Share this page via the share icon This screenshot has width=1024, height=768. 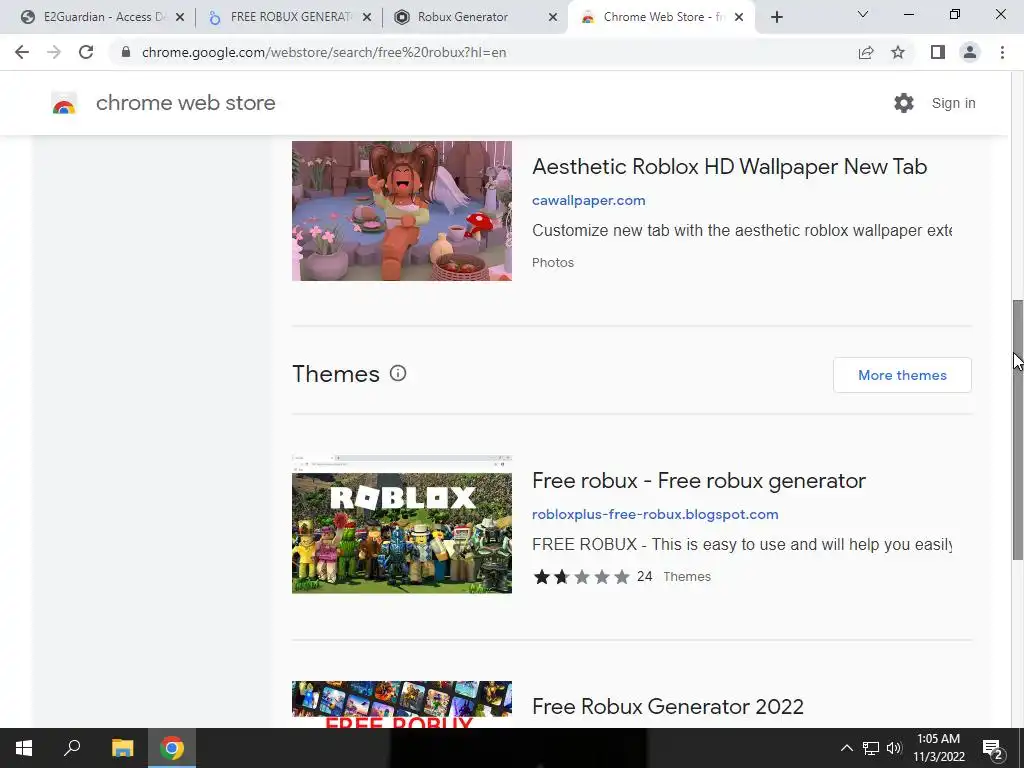click(866, 52)
